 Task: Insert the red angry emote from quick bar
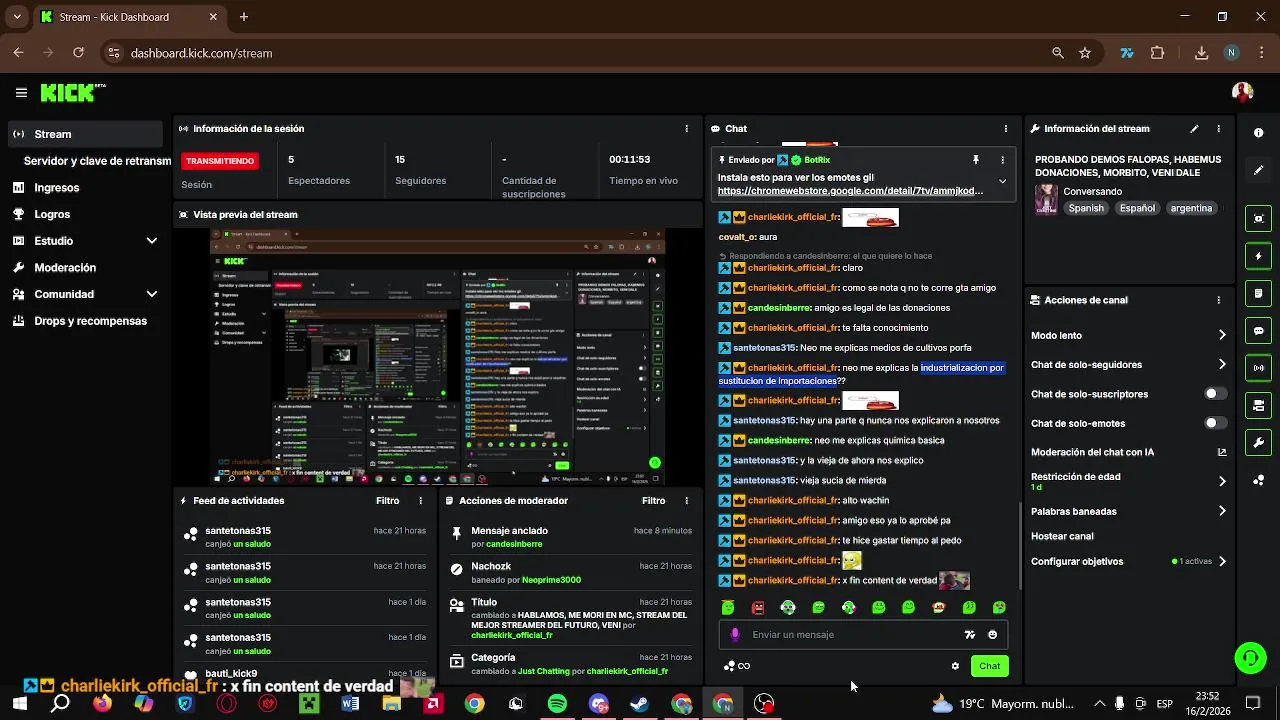[x=758, y=607]
